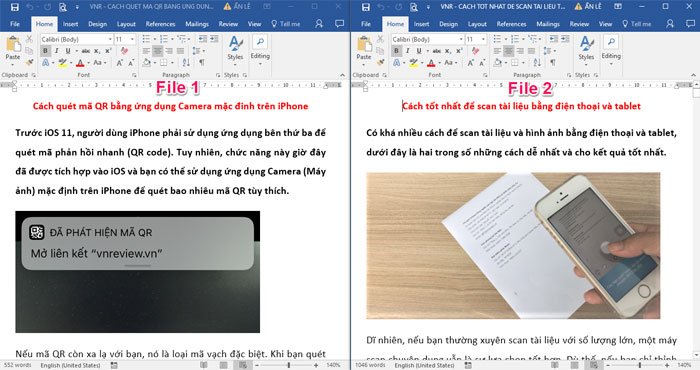Click 552 words count in status bar
This screenshot has height=370, width=700.
point(17,365)
